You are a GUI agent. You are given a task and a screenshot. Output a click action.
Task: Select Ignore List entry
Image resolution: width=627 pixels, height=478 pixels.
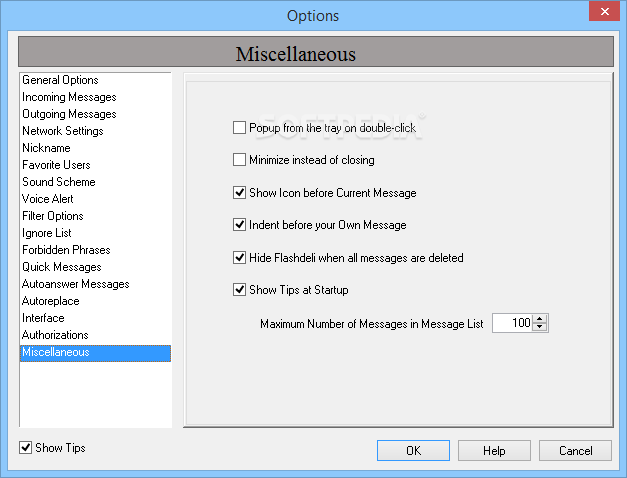(x=95, y=233)
